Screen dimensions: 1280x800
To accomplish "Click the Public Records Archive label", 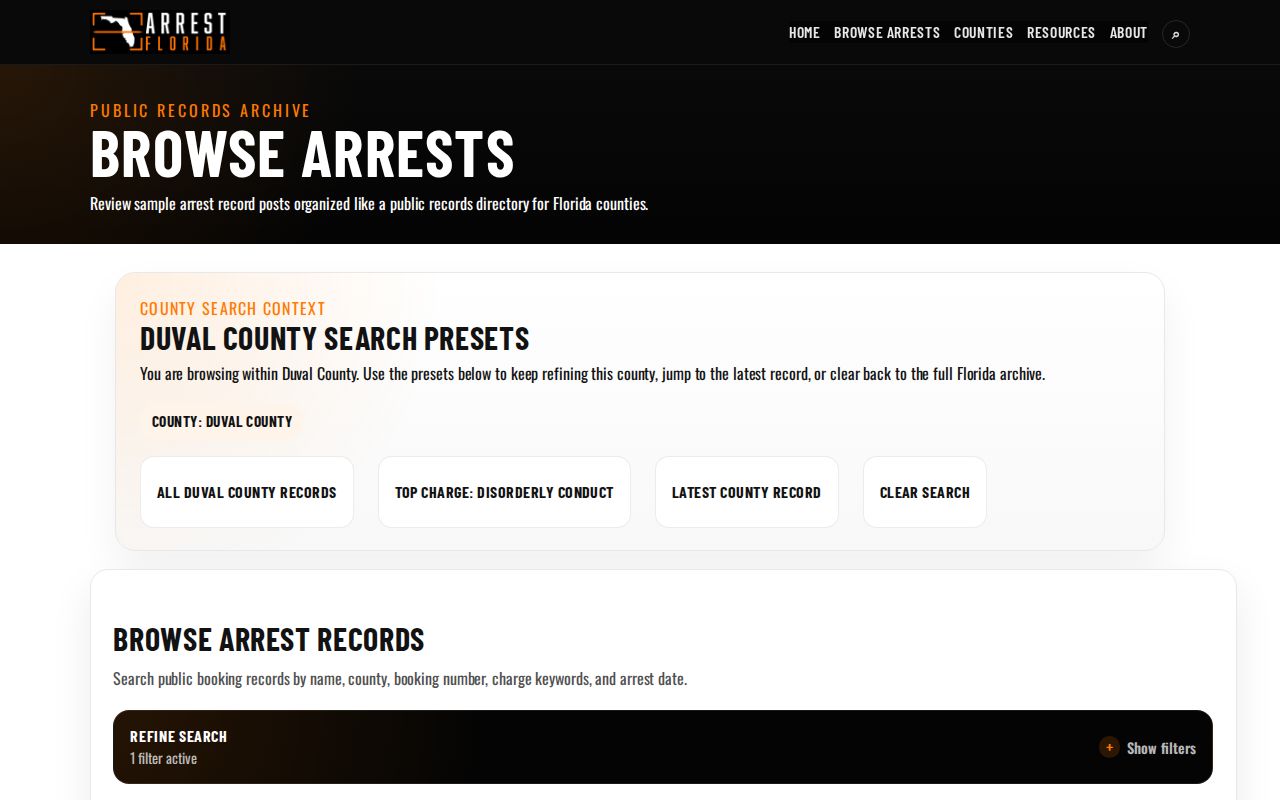I will tap(200, 111).
